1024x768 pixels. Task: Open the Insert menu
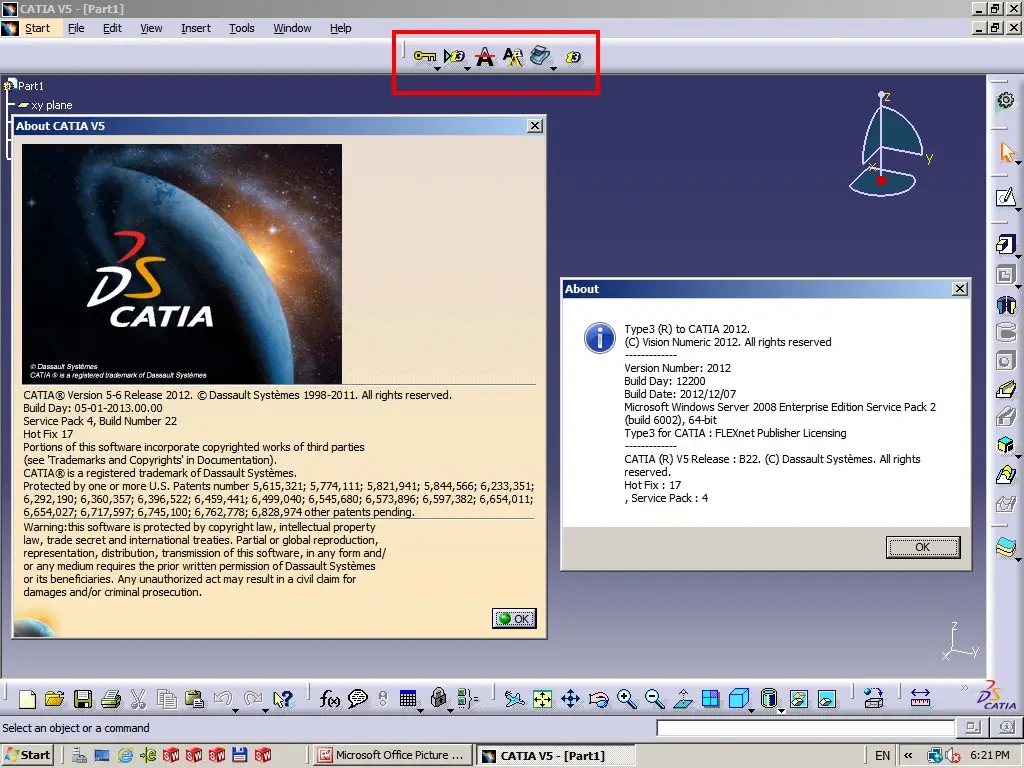point(196,28)
